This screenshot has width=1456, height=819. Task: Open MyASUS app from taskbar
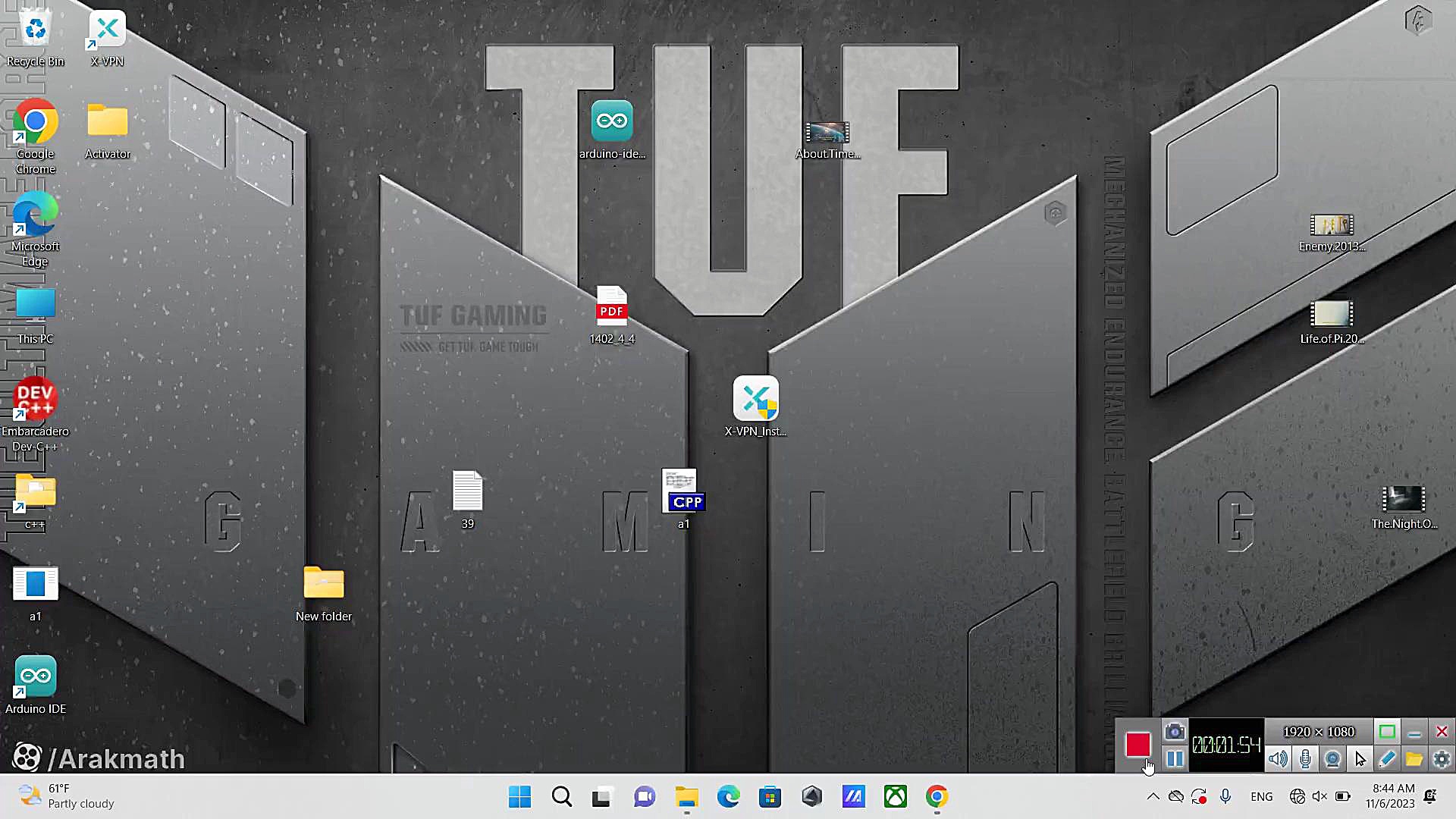coord(853,796)
